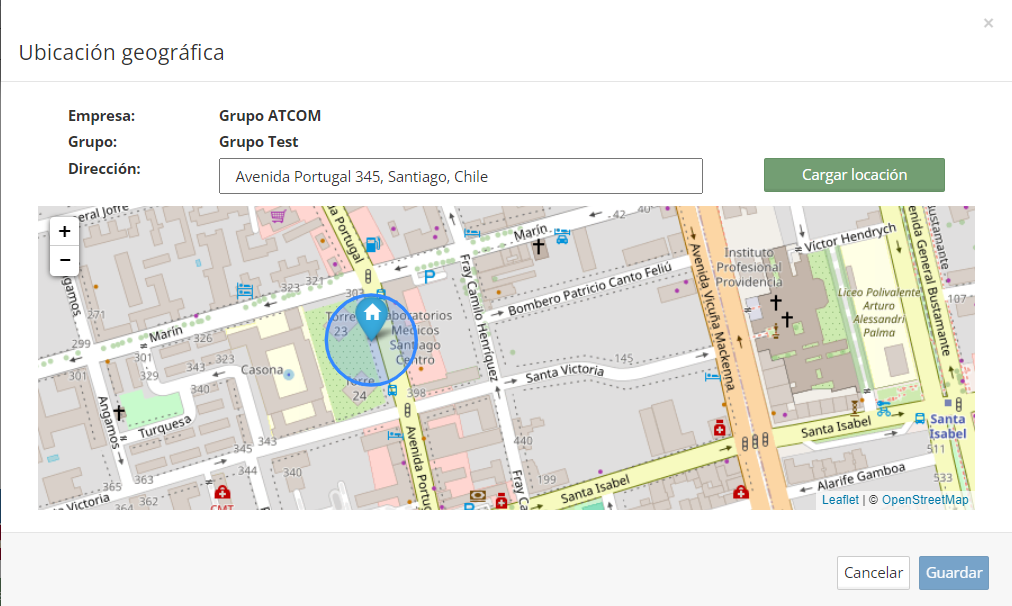Click the Santa Isabel metro station icon
Screen dimensions: 1012x606
coord(921,417)
